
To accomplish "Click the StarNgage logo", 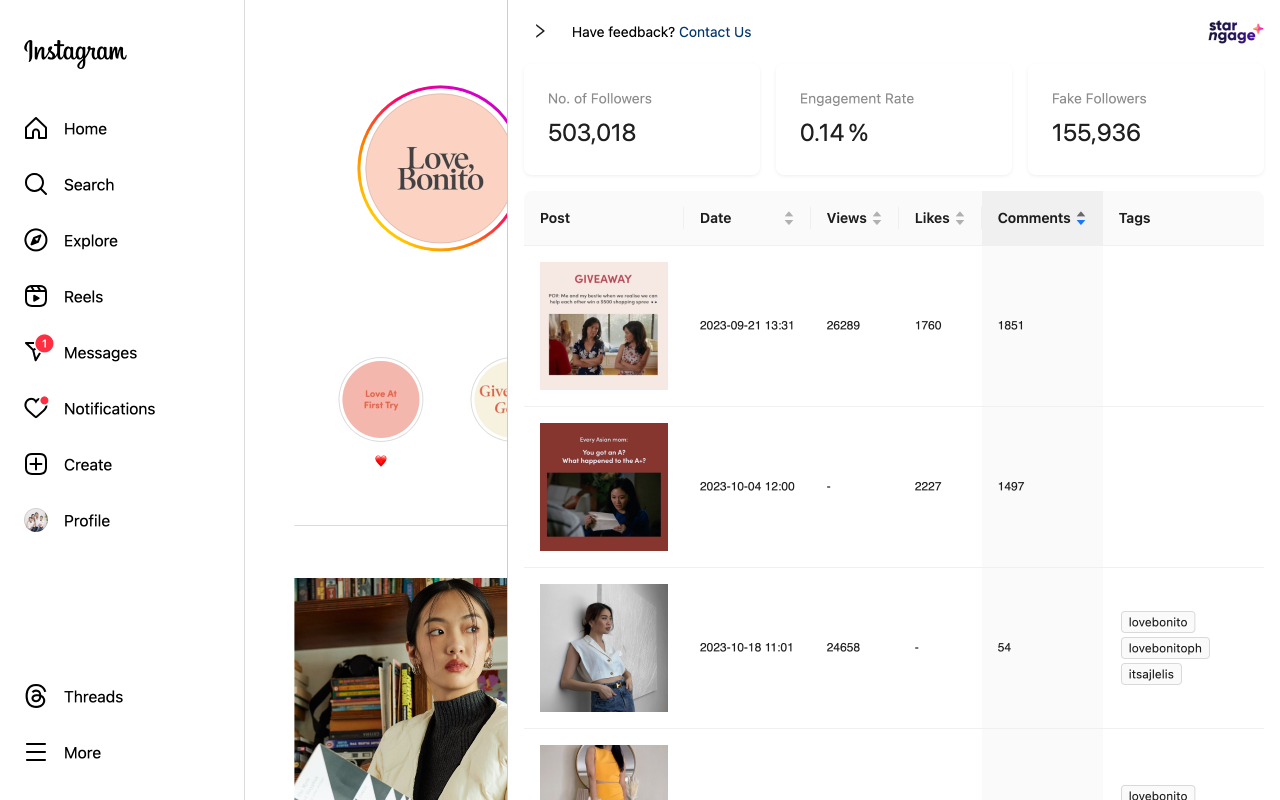I will 1235,31.
